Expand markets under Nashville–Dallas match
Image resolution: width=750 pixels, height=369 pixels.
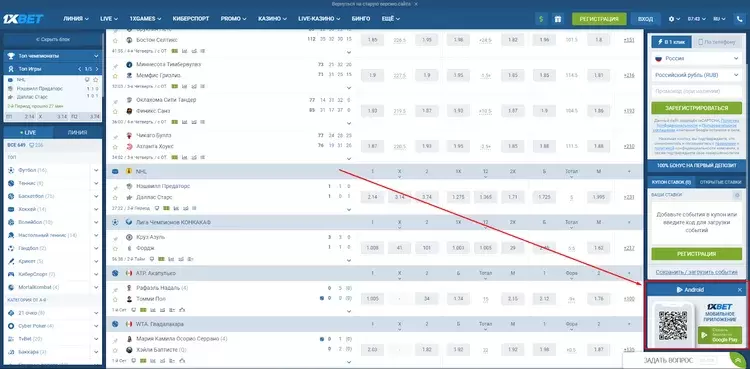click(x=349, y=209)
